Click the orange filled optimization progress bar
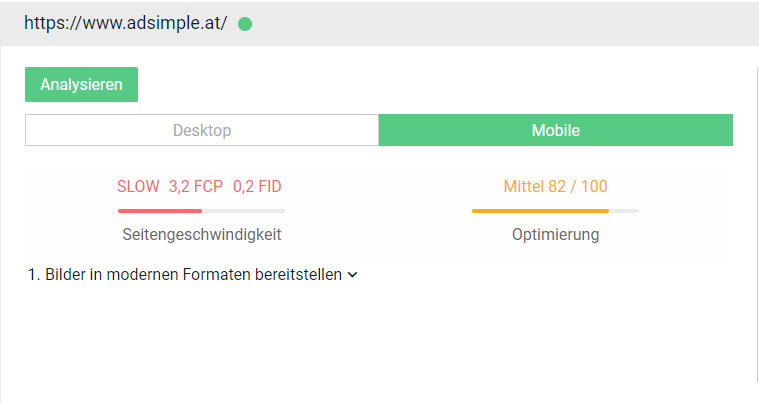The width and height of the screenshot is (759, 402). pos(540,211)
